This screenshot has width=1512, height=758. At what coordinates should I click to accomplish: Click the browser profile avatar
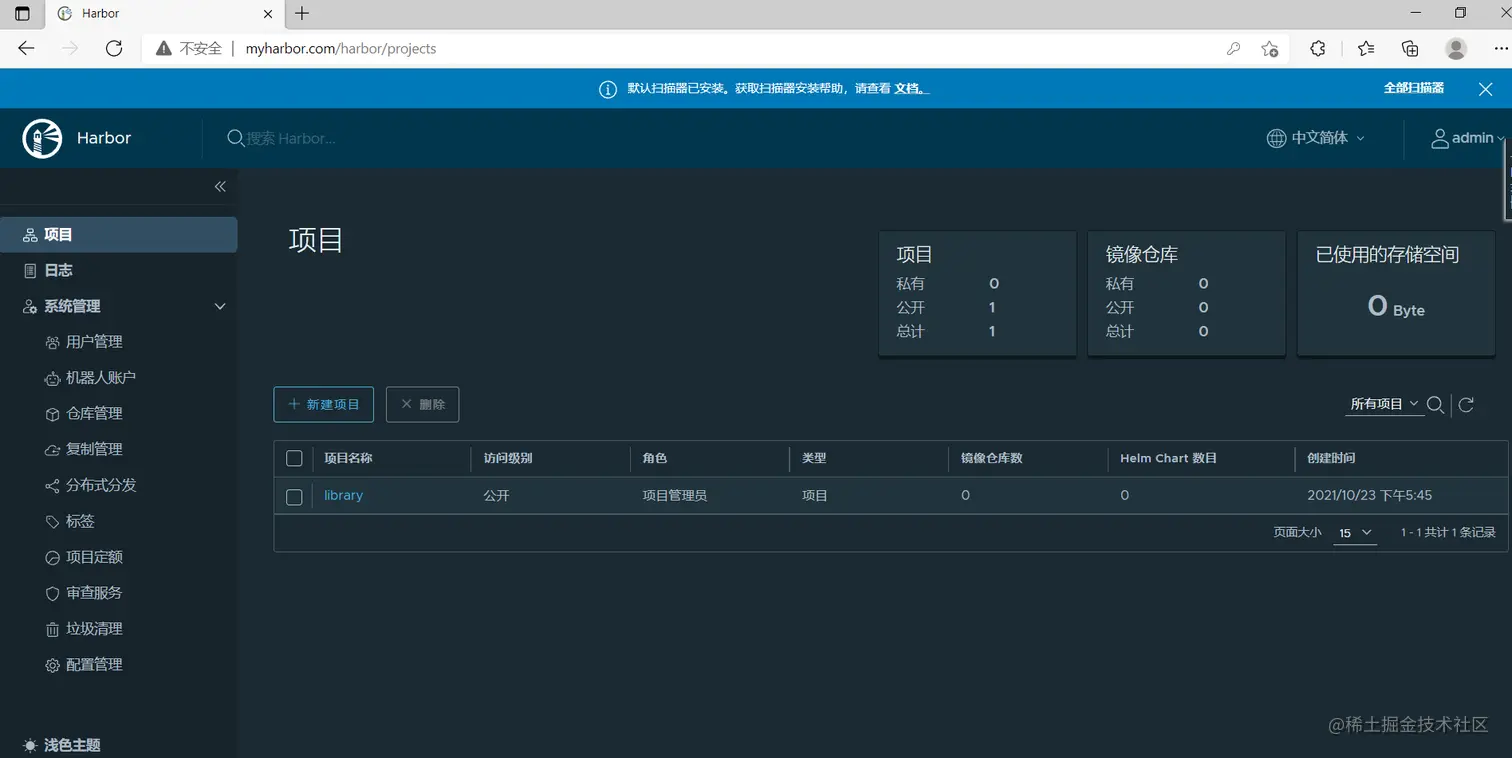[1456, 48]
